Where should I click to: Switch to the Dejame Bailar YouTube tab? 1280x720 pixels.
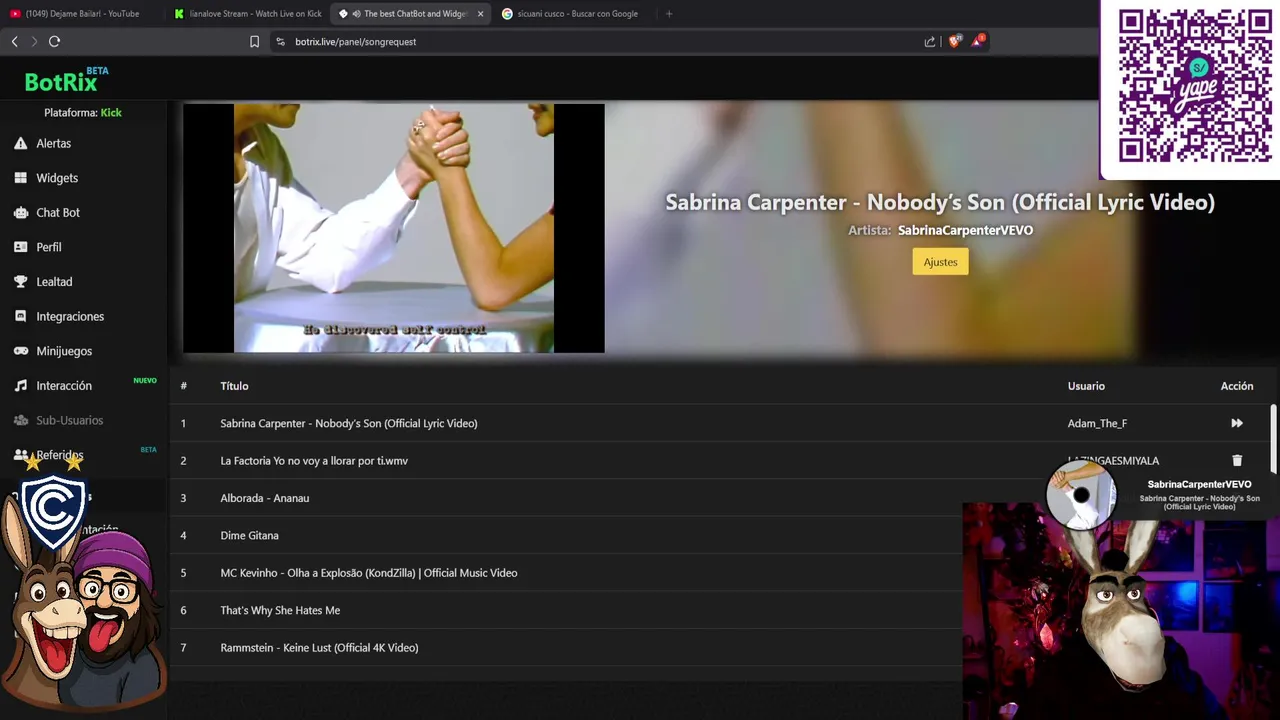(82, 14)
